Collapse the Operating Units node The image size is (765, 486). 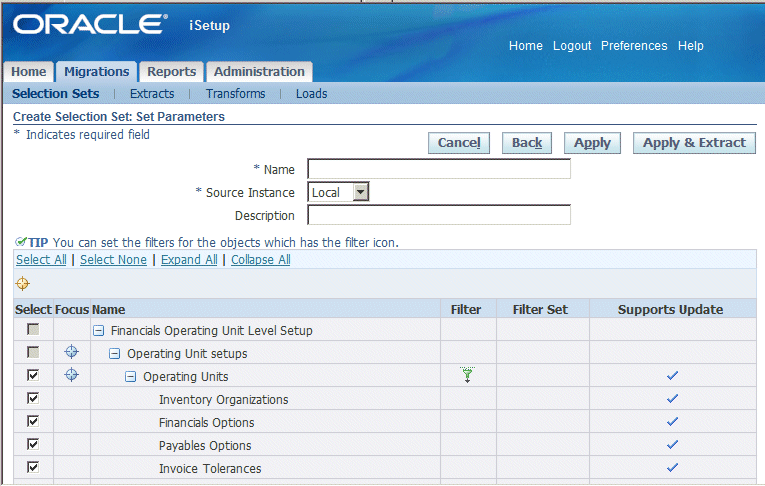(131, 377)
